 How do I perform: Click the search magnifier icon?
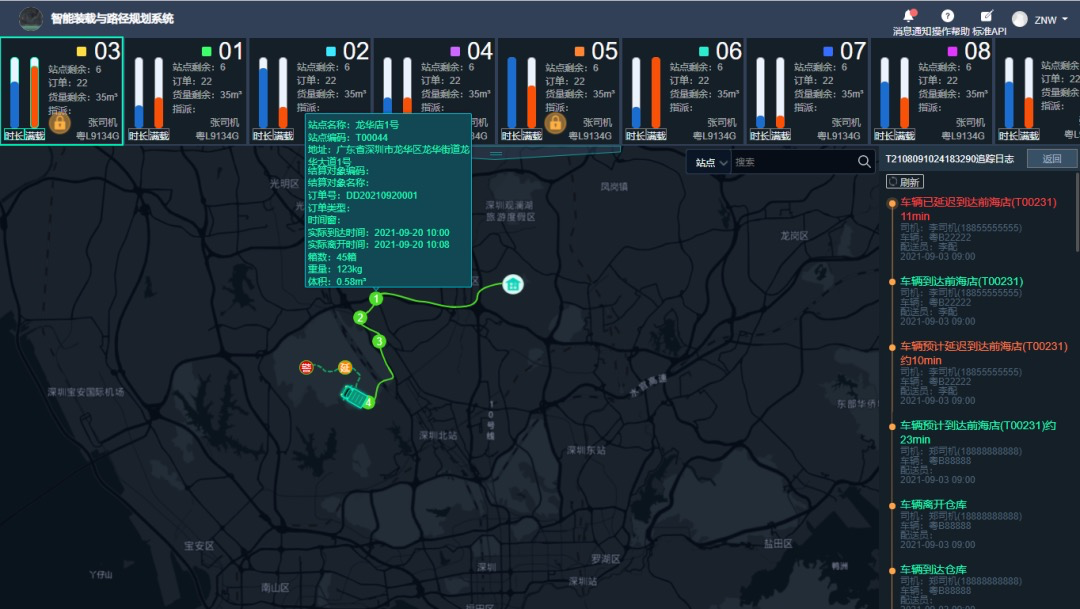click(864, 162)
